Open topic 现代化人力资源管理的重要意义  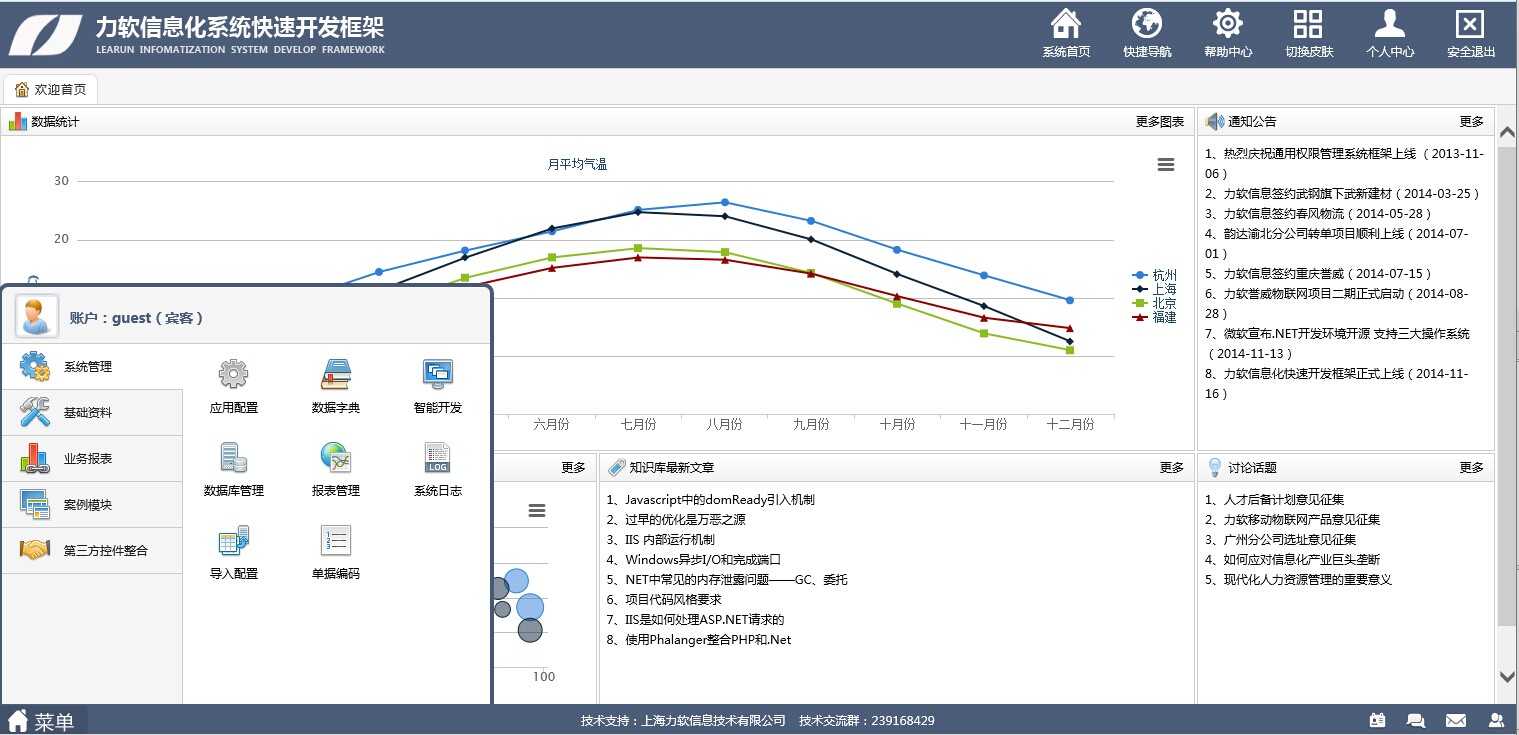point(1299,580)
